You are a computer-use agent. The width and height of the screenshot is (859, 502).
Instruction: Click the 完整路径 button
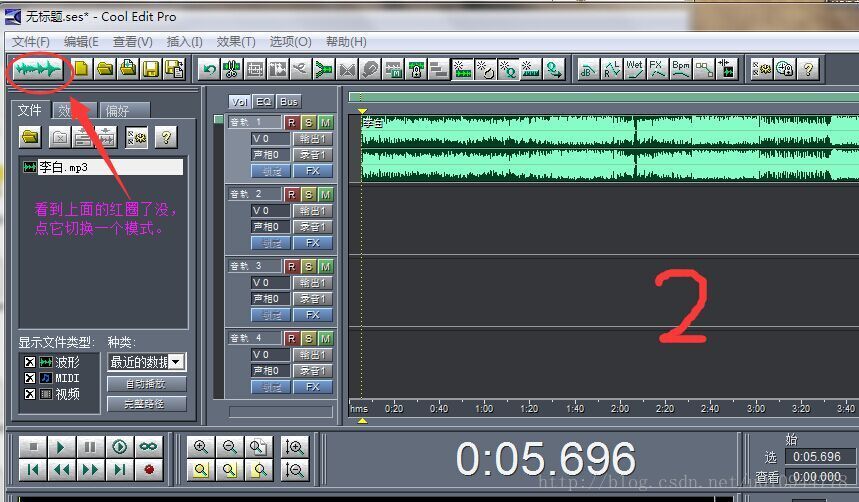[146, 404]
